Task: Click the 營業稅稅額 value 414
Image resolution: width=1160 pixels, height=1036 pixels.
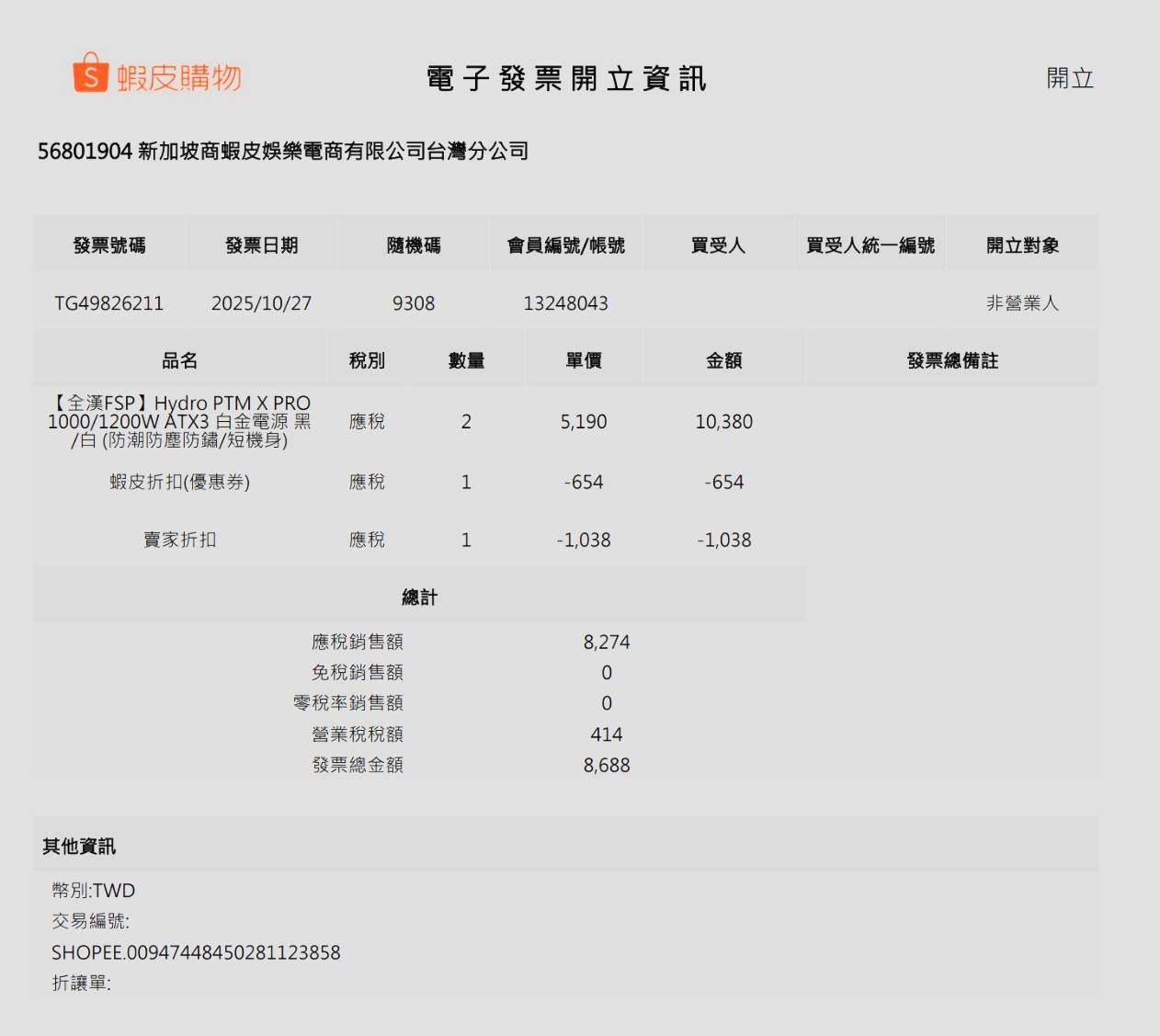Action: (x=607, y=734)
